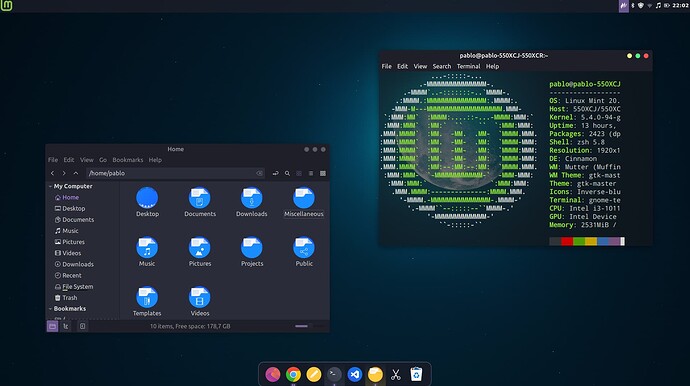
Task: Open Edit menu in the Home window
Action: point(69,160)
